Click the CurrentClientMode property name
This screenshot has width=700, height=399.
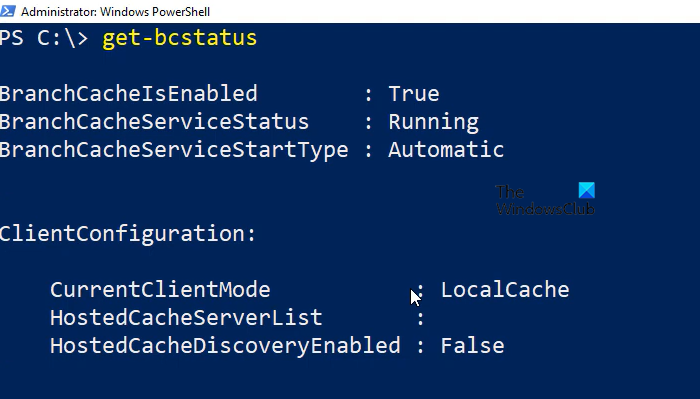(160, 290)
